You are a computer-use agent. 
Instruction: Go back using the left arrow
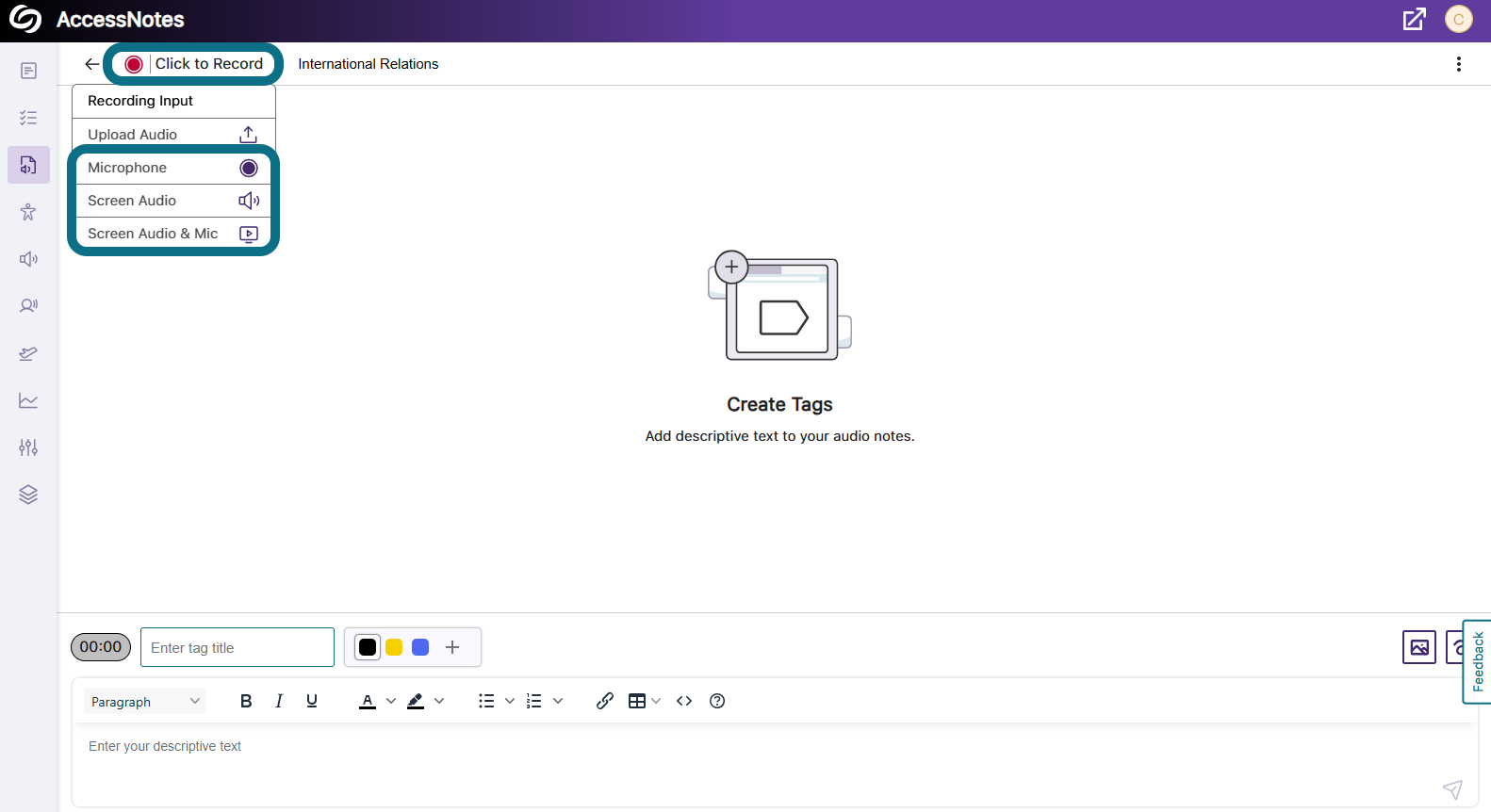click(91, 64)
